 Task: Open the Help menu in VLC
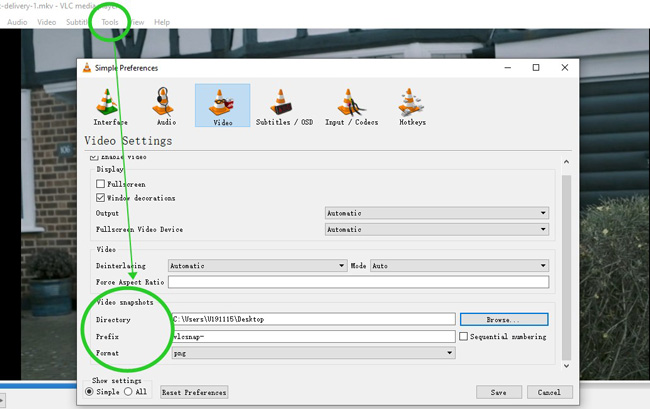point(162,22)
